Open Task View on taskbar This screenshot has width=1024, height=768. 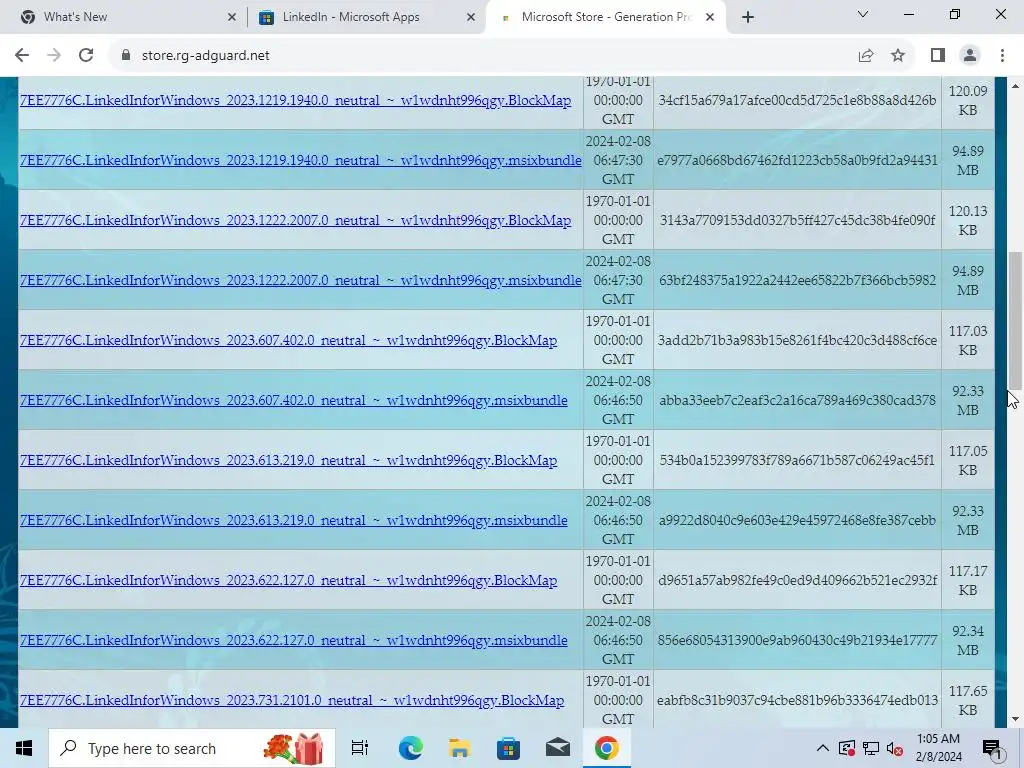[x=360, y=748]
